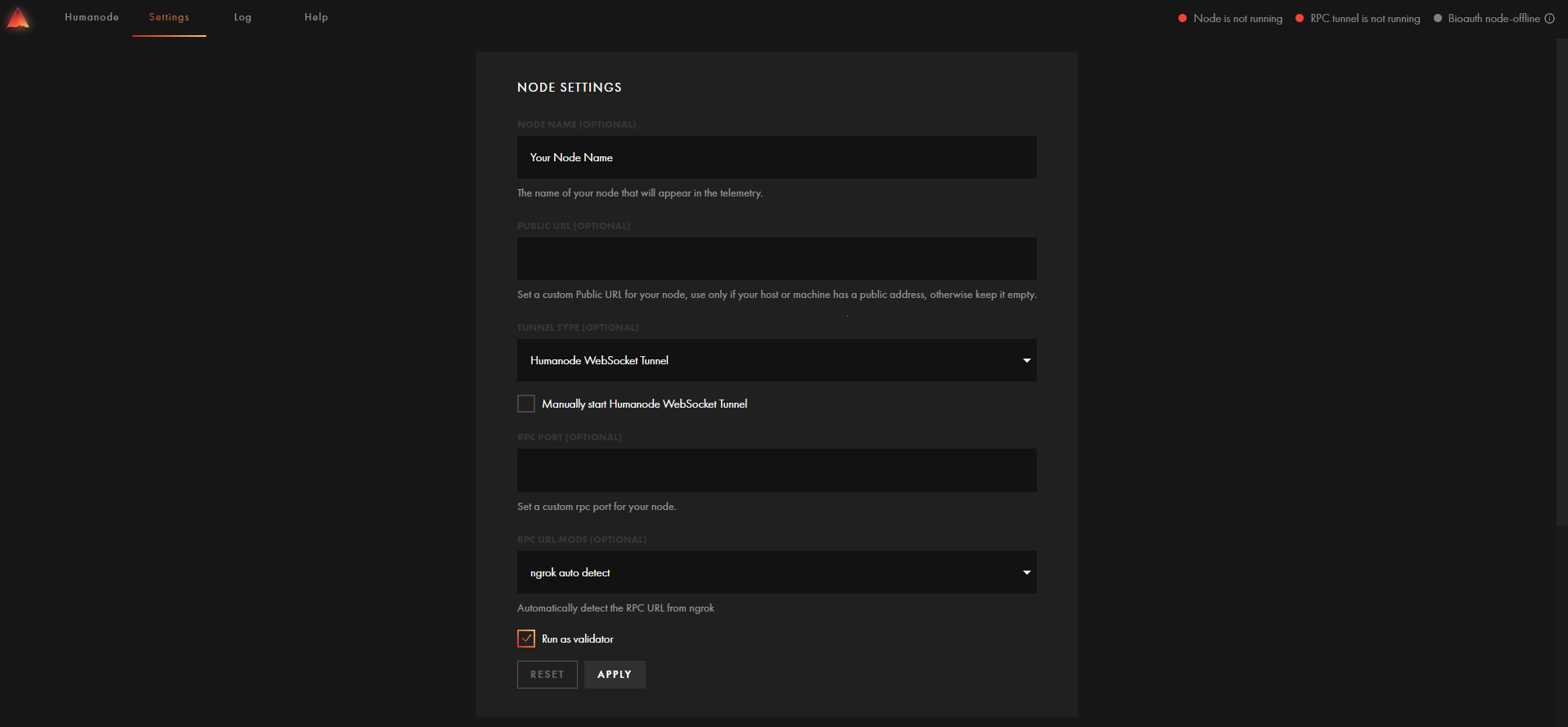This screenshot has width=1568, height=727.
Task: Focus the Public URL input field
Action: coord(777,259)
